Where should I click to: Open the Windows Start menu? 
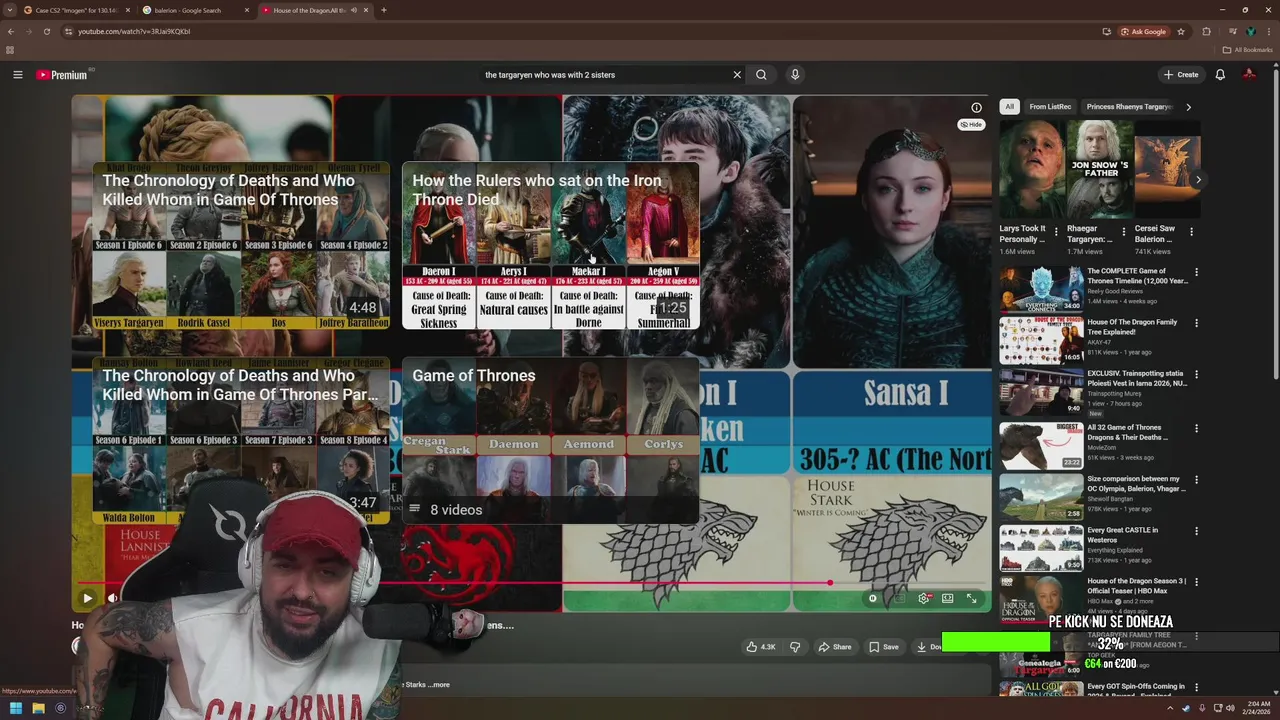16,708
